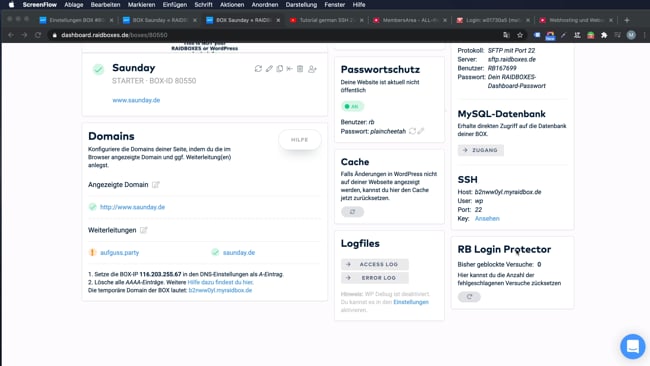Select the server sftp.raidboxes.de text
Screen dimensions: 650x366
(512, 59)
